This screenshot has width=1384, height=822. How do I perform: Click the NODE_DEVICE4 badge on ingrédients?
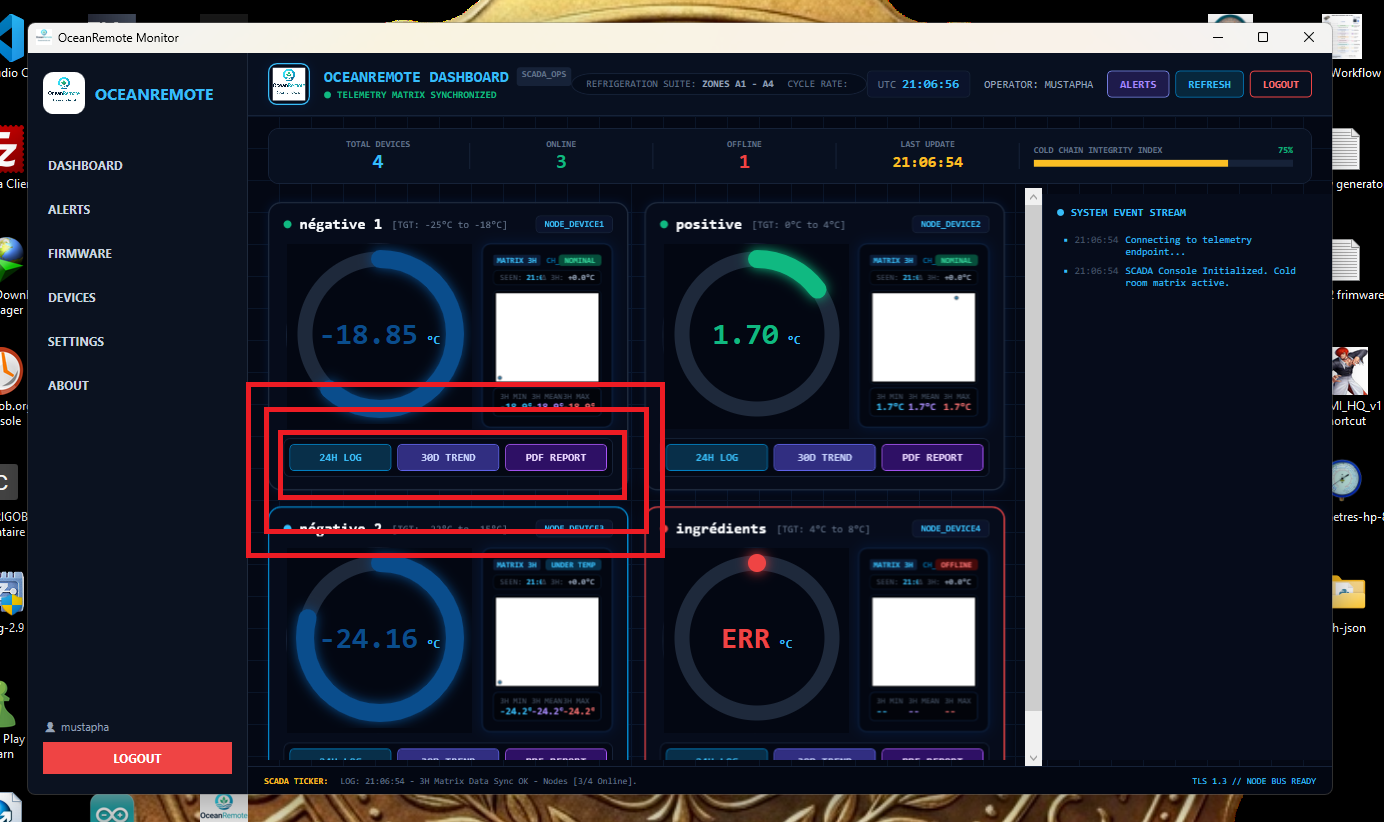pyautogui.click(x=951, y=529)
